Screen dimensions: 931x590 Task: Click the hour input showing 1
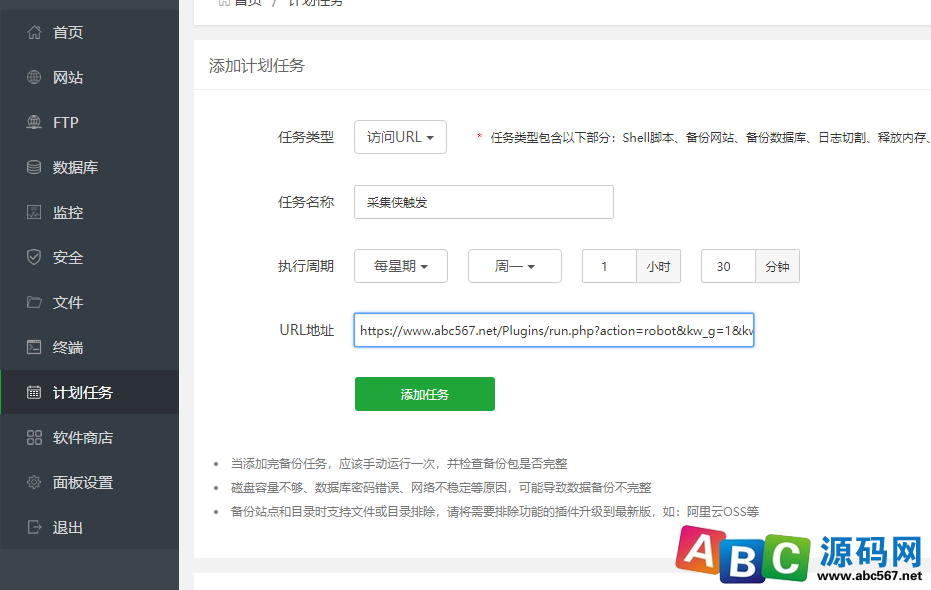coord(609,267)
